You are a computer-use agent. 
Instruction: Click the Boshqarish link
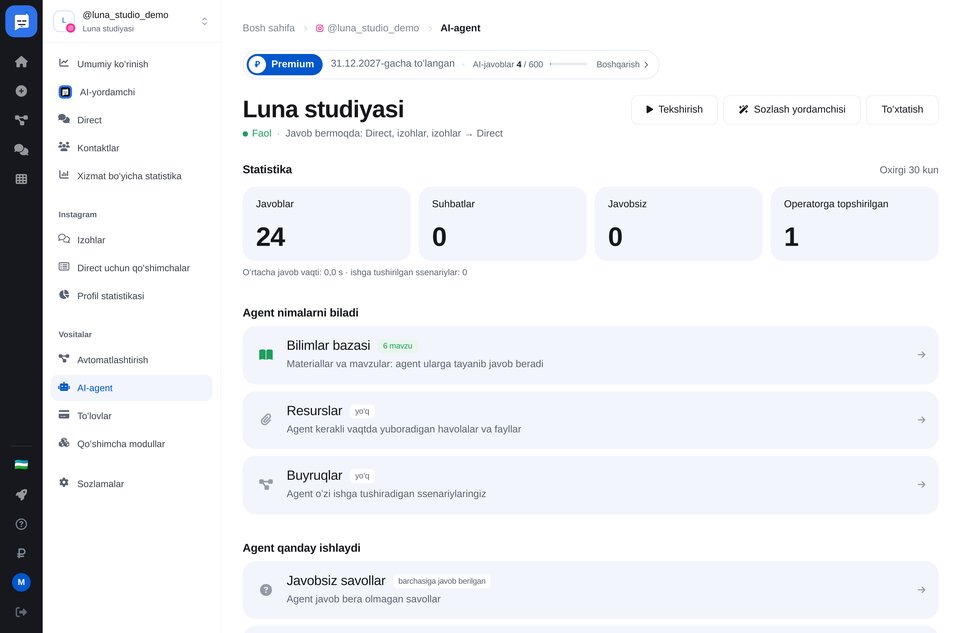click(622, 64)
